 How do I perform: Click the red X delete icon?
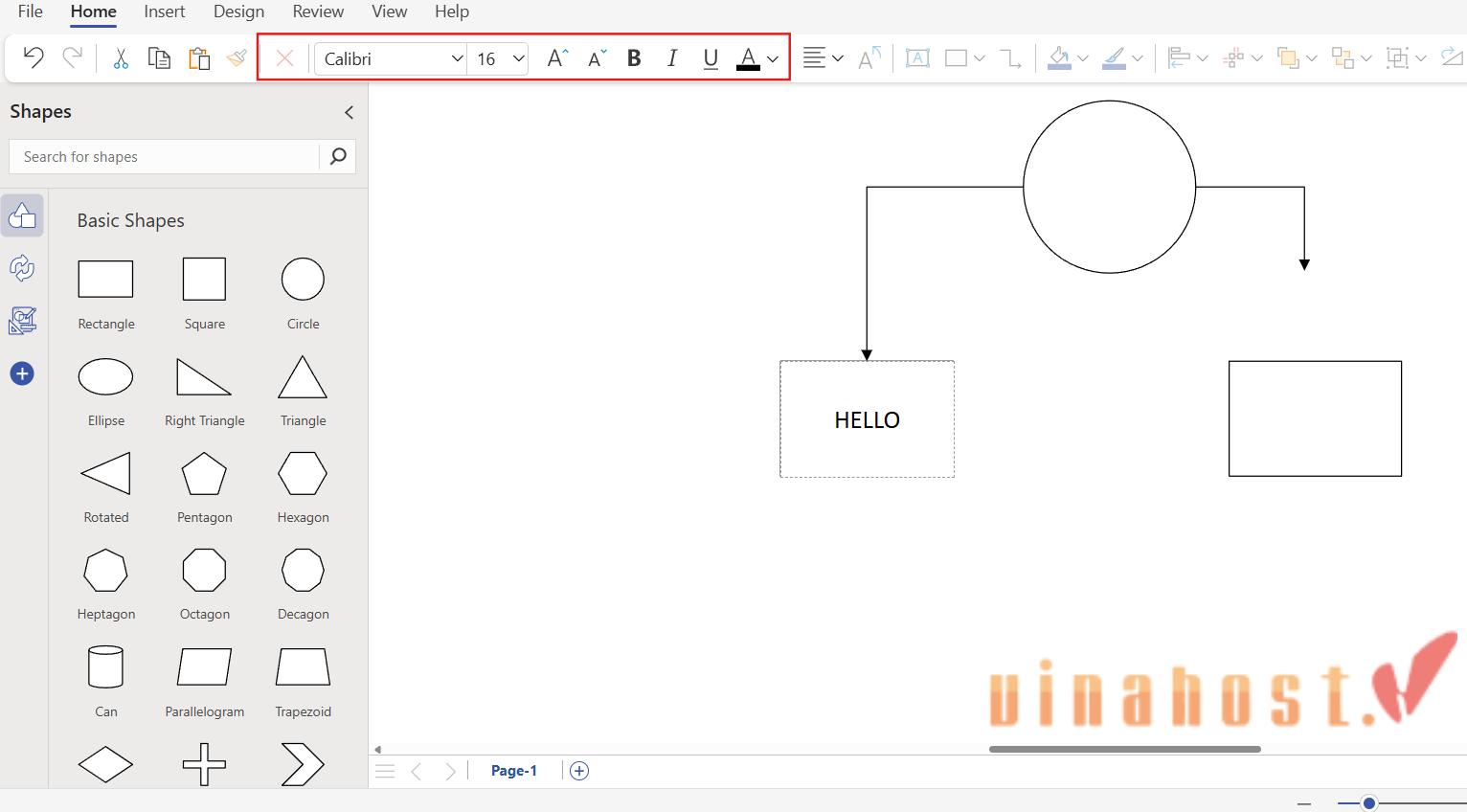point(284,58)
